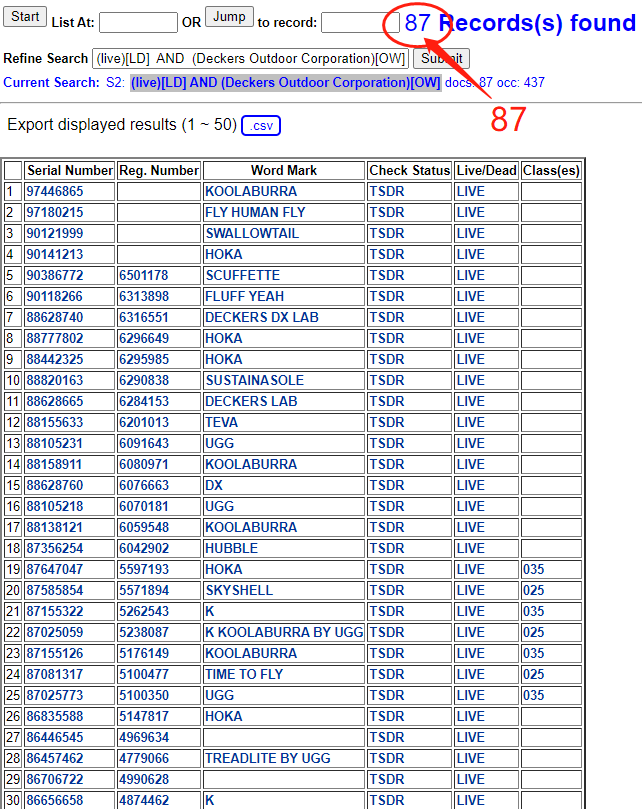
Task: Open serial number 97180215
Action: tap(55, 213)
